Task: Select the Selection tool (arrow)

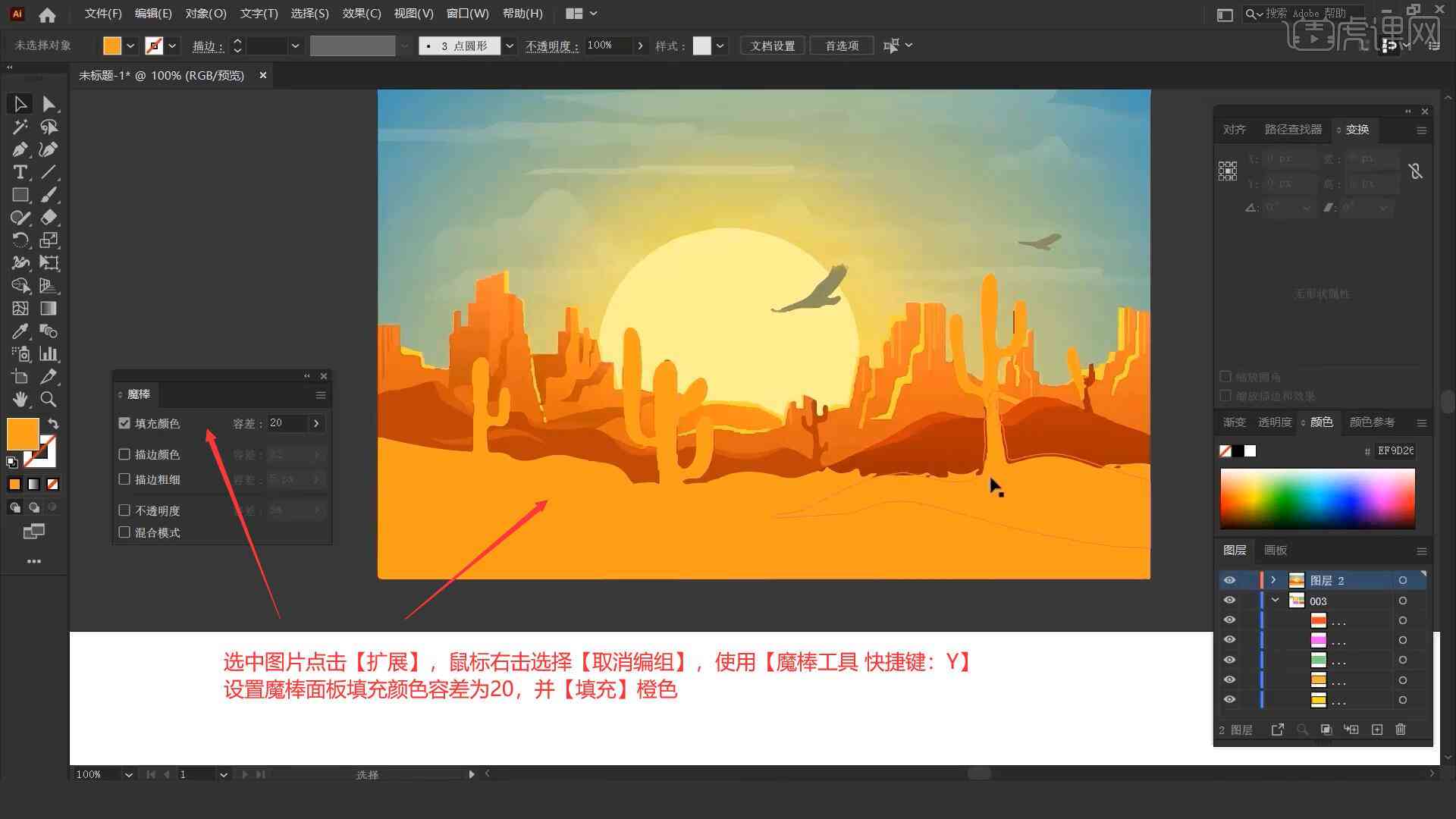Action: 18,103
